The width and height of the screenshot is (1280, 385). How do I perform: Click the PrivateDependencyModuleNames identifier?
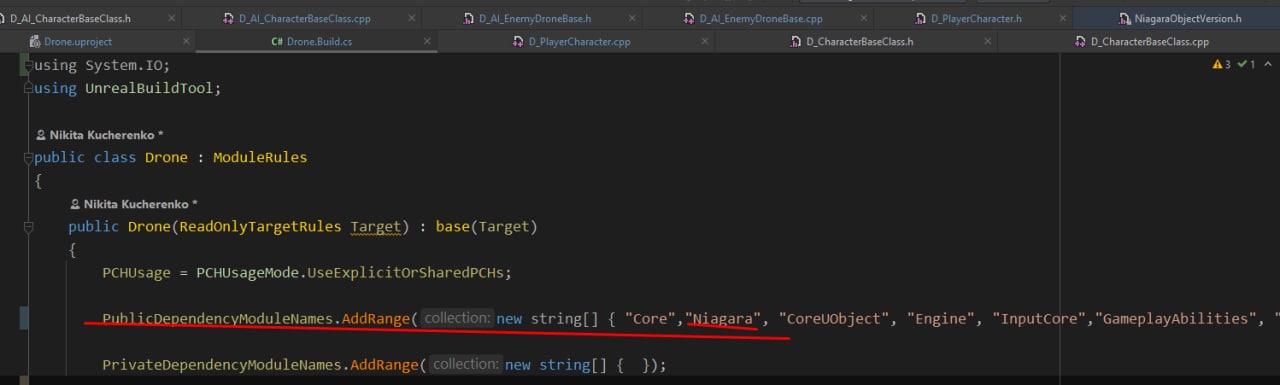pyautogui.click(x=222, y=365)
